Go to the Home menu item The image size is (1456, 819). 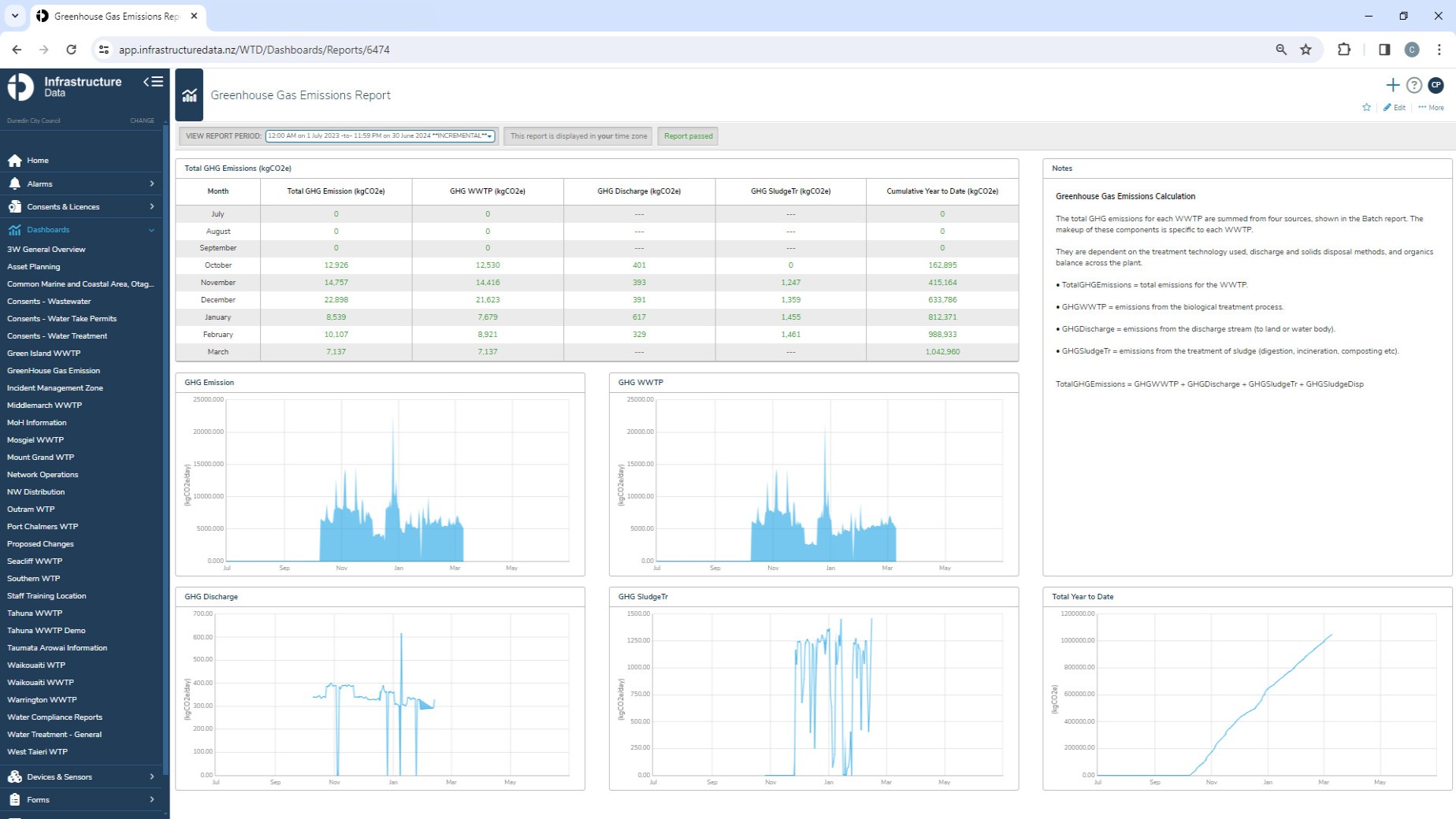(x=38, y=161)
